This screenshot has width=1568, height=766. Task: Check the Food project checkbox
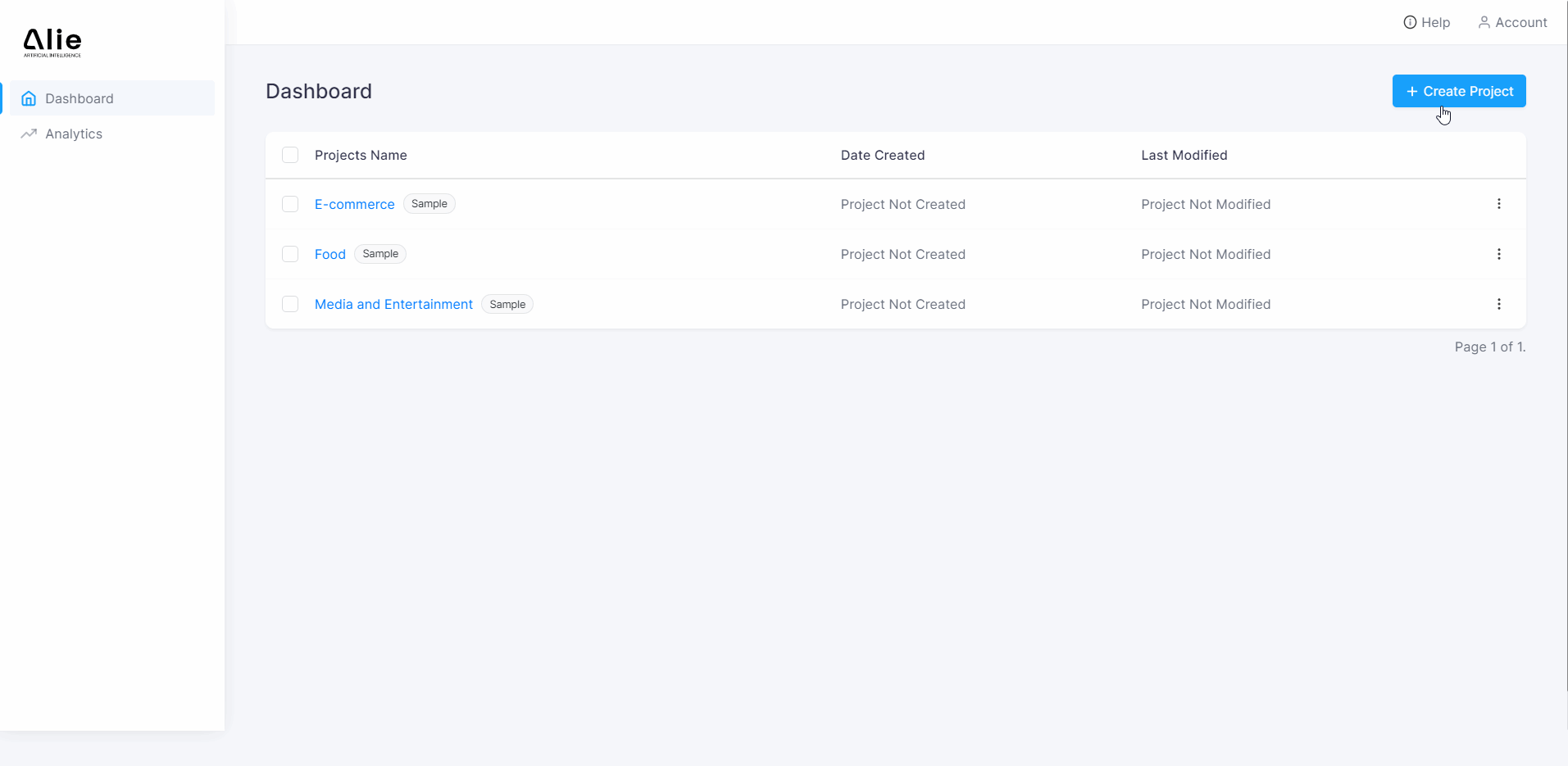[x=290, y=254]
